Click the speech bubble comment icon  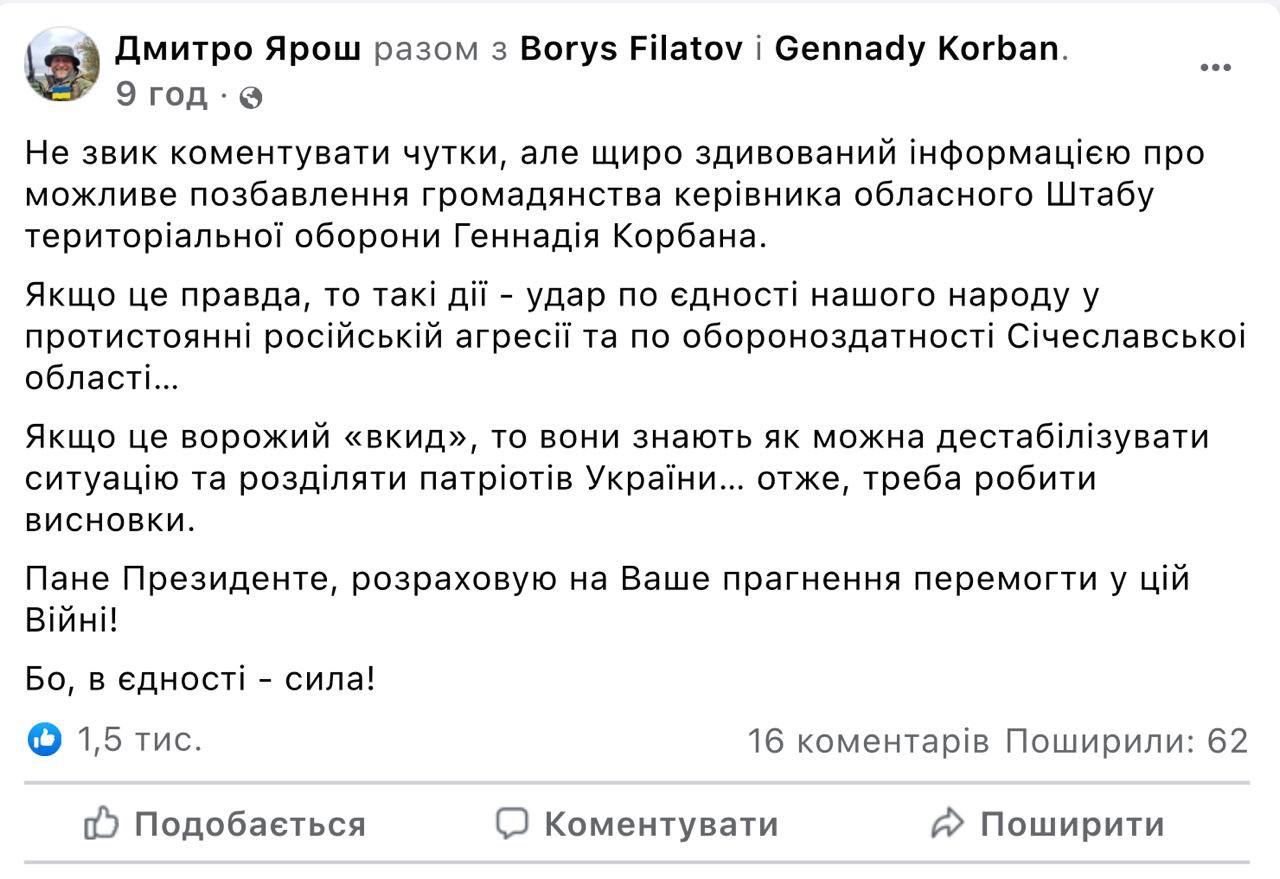(x=512, y=823)
